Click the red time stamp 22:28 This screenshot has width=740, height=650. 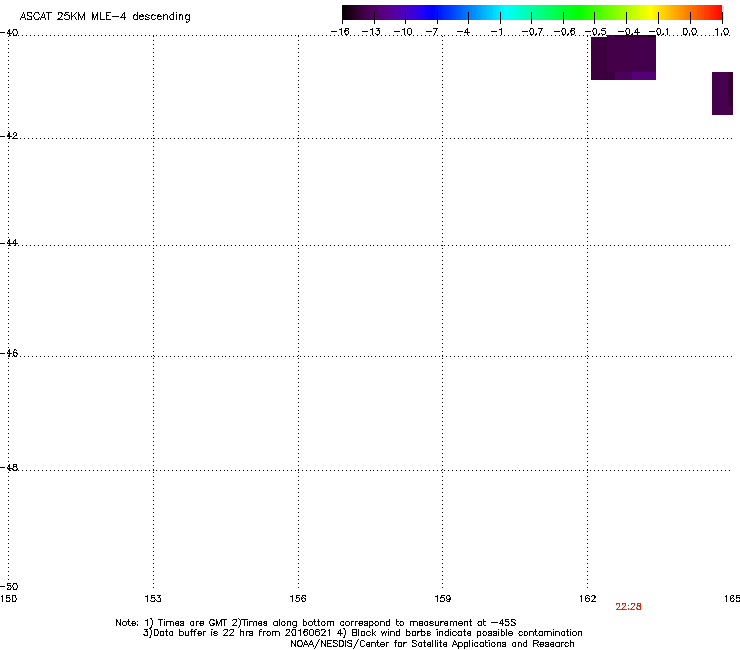click(628, 607)
